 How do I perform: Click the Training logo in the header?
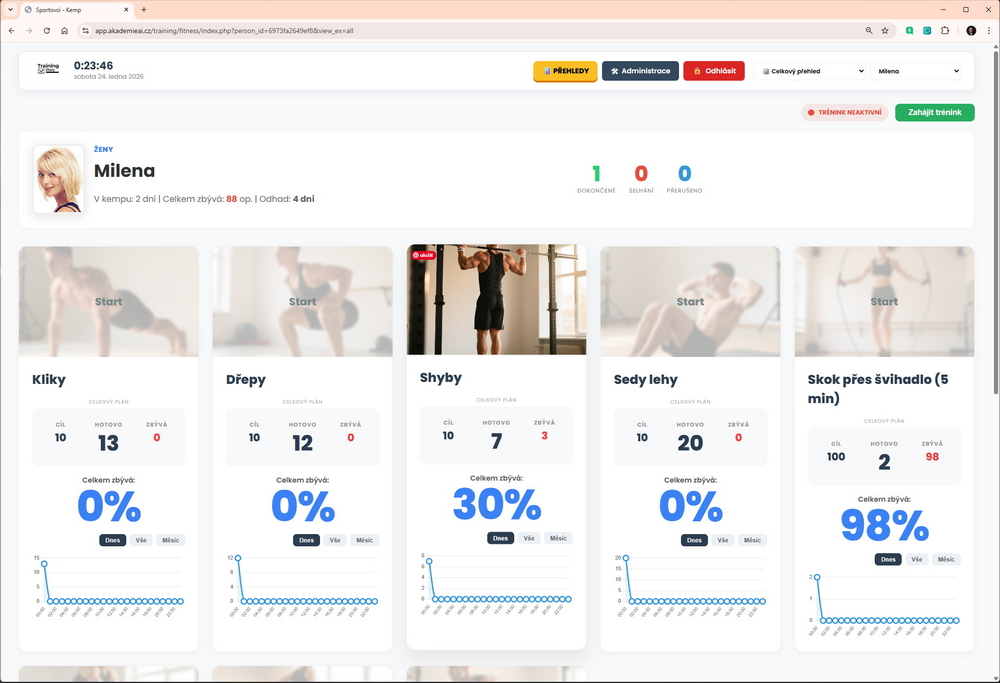tap(48, 70)
